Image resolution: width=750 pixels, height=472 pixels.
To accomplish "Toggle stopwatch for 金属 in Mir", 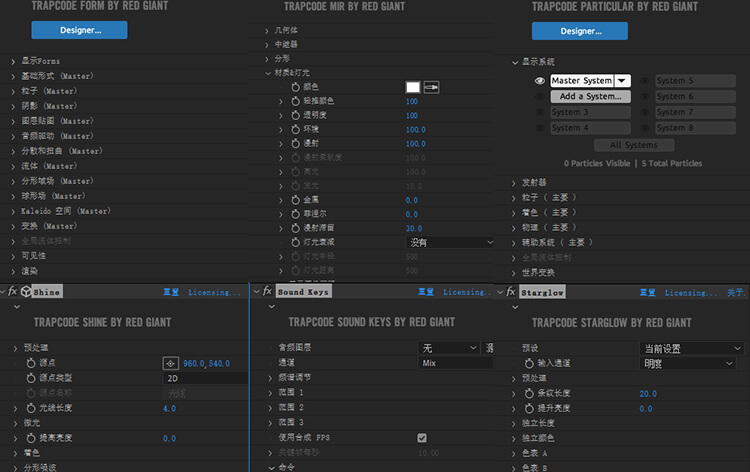I will [296, 200].
